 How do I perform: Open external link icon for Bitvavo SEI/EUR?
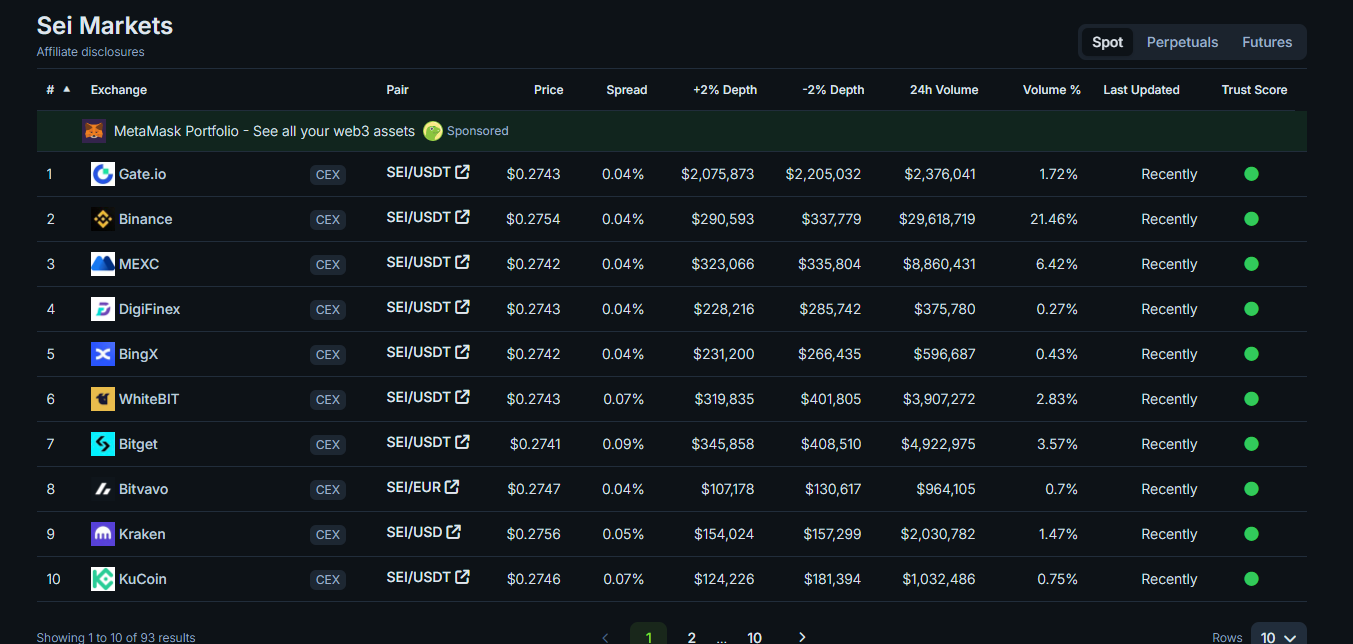(452, 487)
